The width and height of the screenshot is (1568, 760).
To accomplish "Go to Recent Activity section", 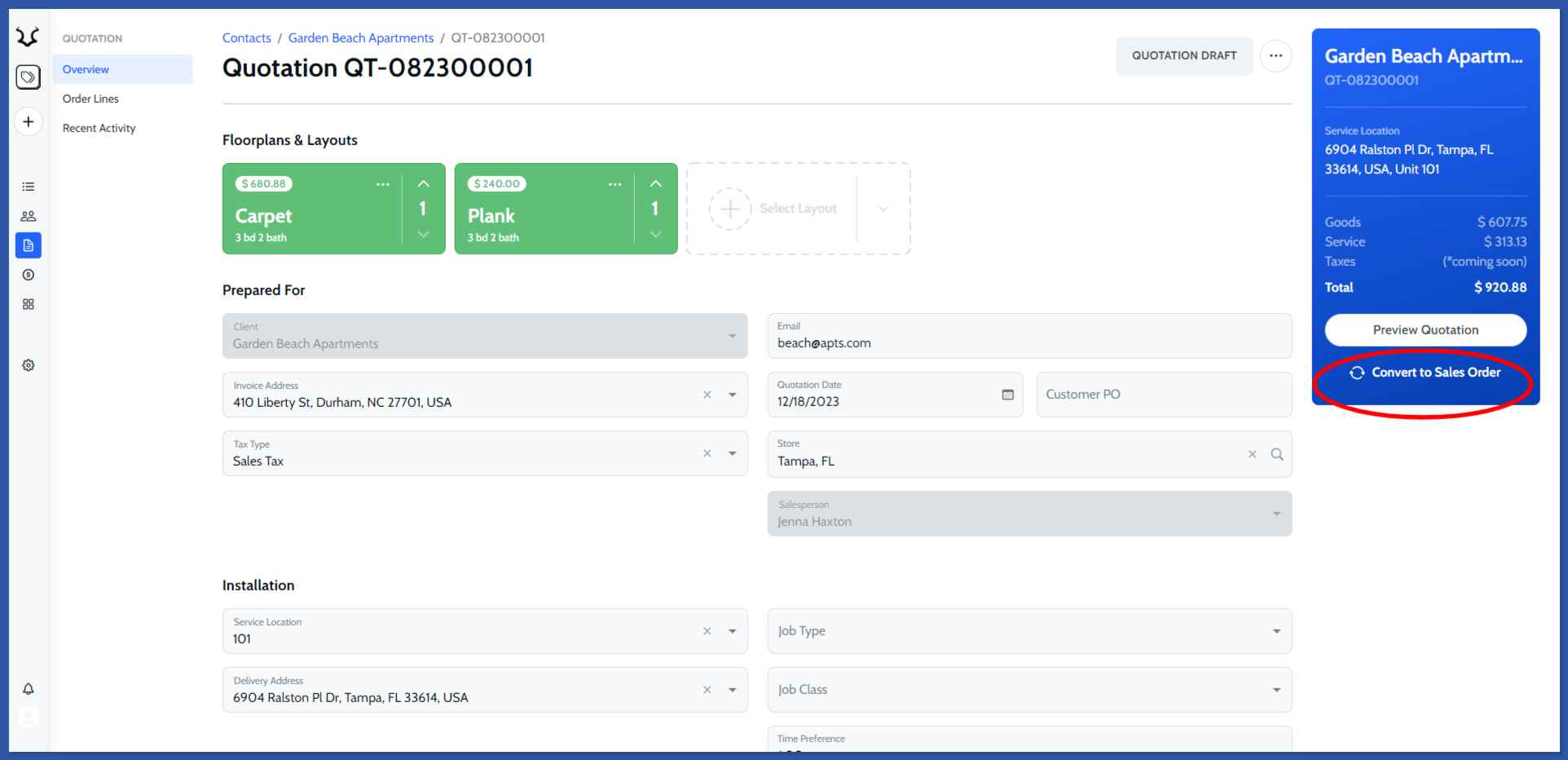I will [x=99, y=128].
